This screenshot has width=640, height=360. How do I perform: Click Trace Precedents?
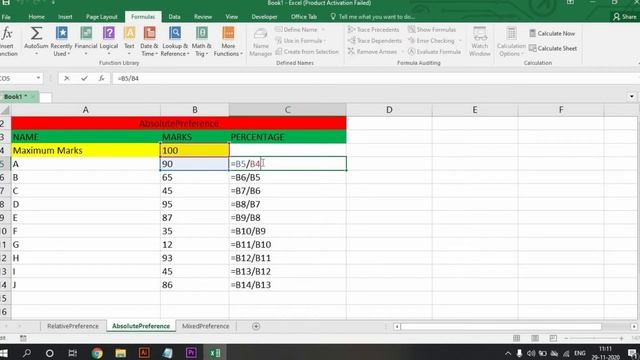click(373, 29)
